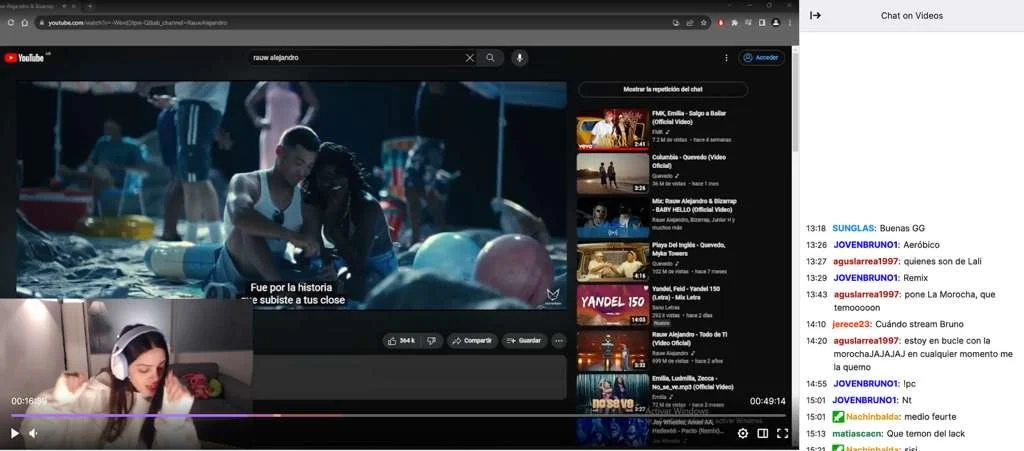The image size is (1024, 451).
Task: Click the Guardar save button
Action: point(524,341)
